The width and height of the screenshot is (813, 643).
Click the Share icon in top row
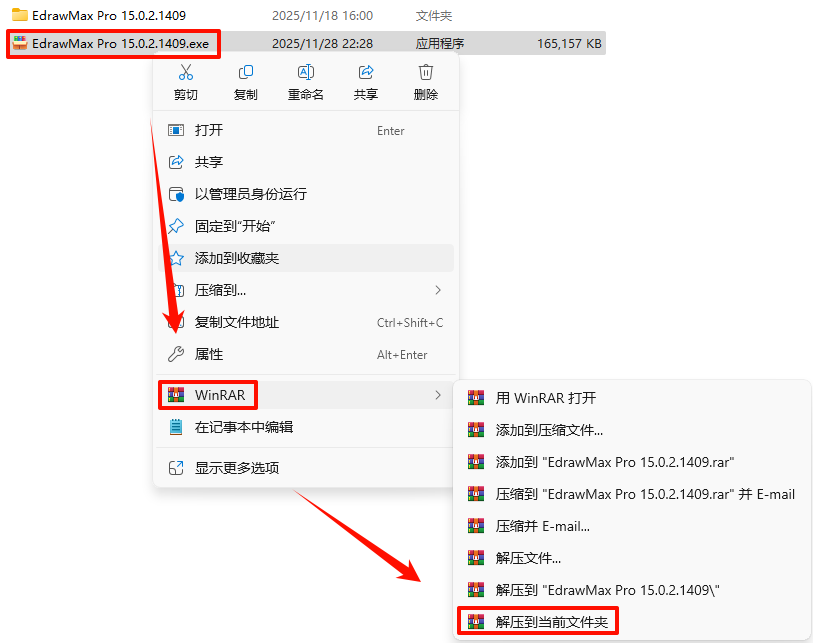[366, 72]
